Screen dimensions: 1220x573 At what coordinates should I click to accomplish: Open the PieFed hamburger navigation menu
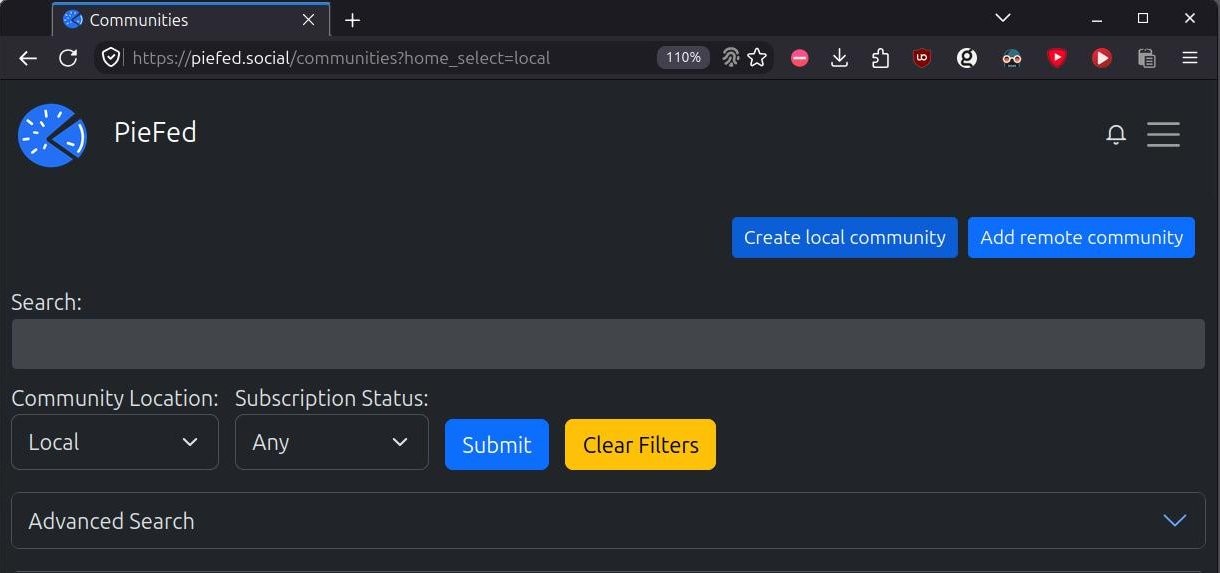pyautogui.click(x=1163, y=134)
